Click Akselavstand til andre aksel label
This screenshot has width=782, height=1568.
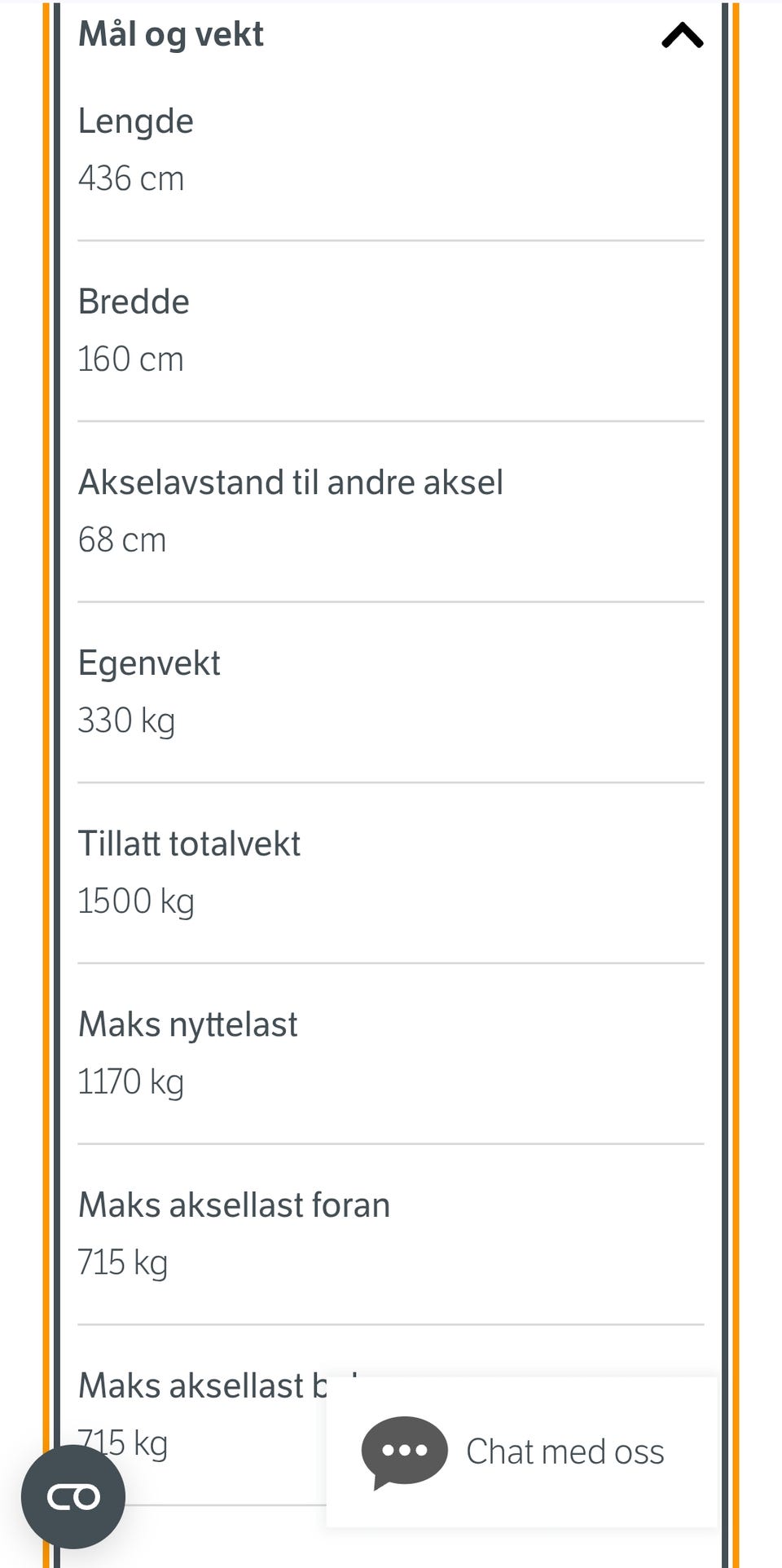[291, 482]
